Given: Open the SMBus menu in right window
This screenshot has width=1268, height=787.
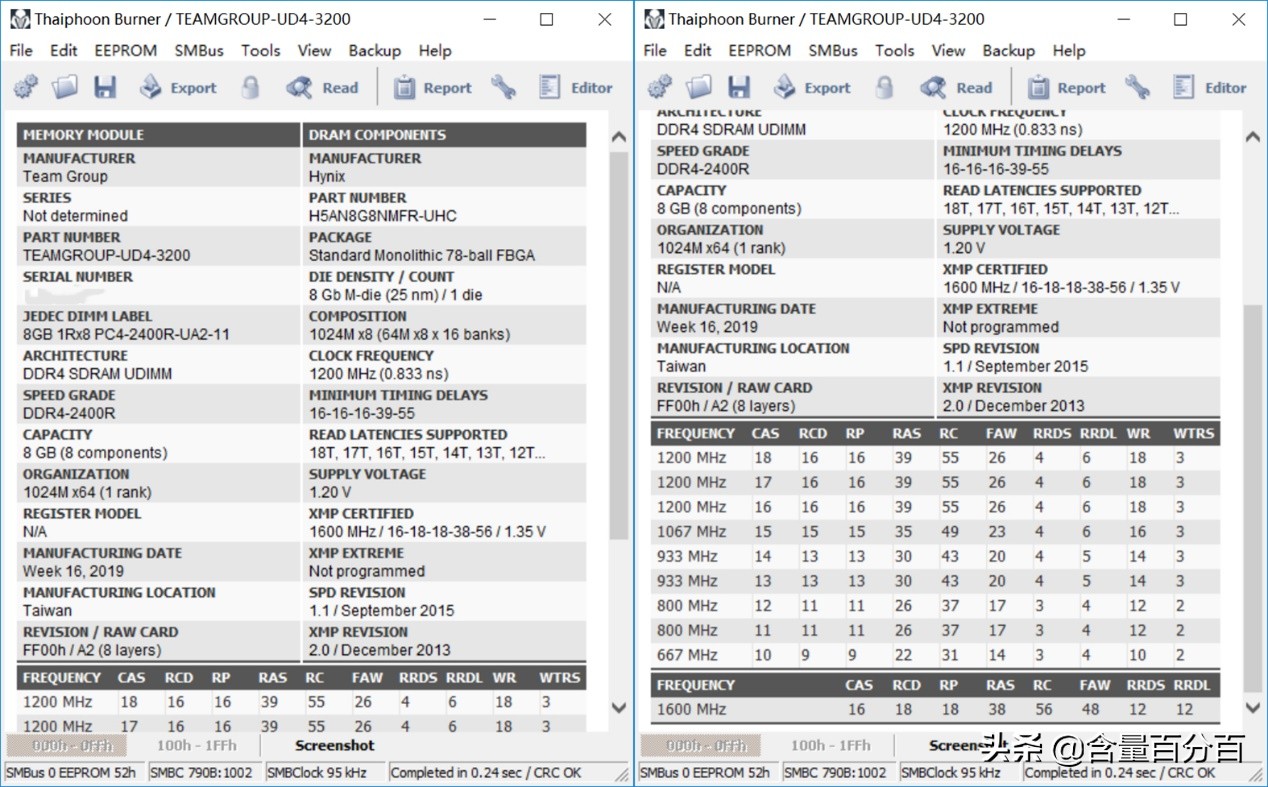Looking at the screenshot, I should pos(833,50).
